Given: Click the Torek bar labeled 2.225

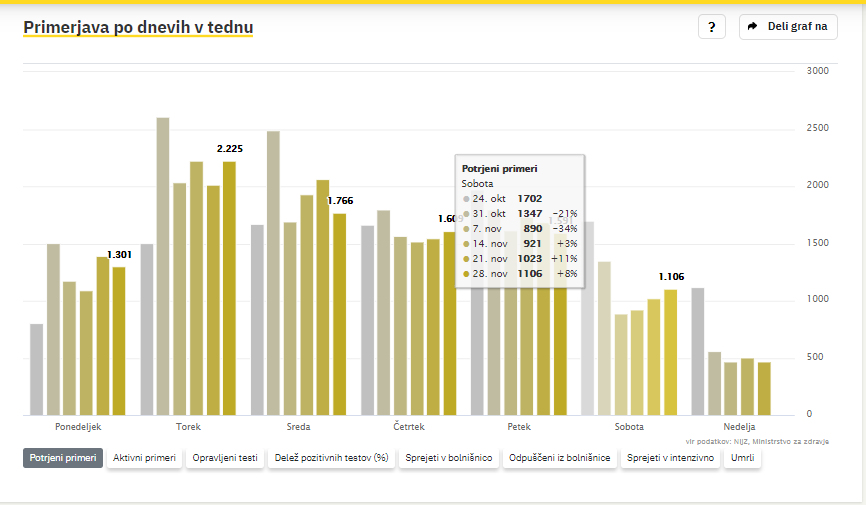Looking at the screenshot, I should click(x=229, y=288).
